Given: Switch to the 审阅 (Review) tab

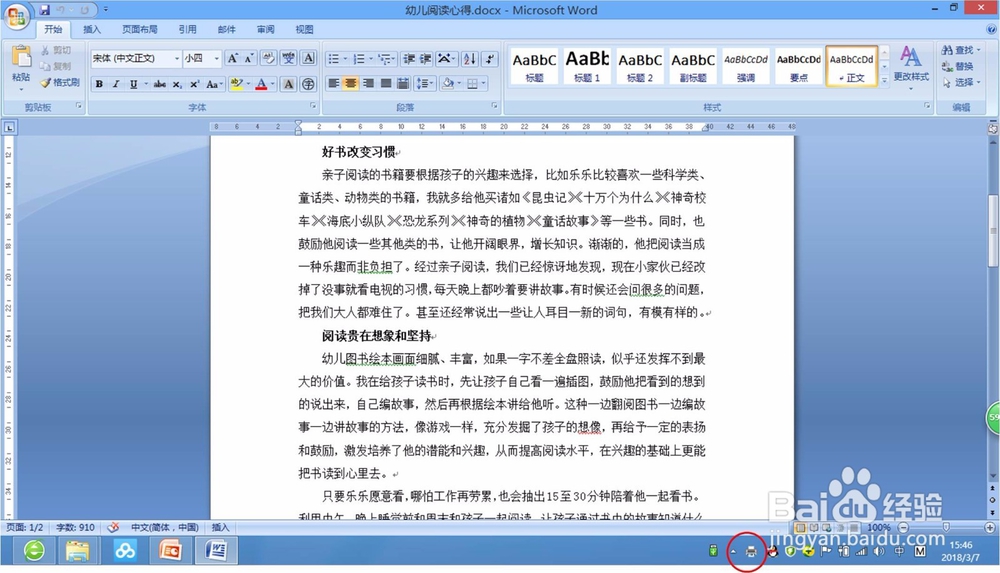Looking at the screenshot, I should click(x=265, y=29).
